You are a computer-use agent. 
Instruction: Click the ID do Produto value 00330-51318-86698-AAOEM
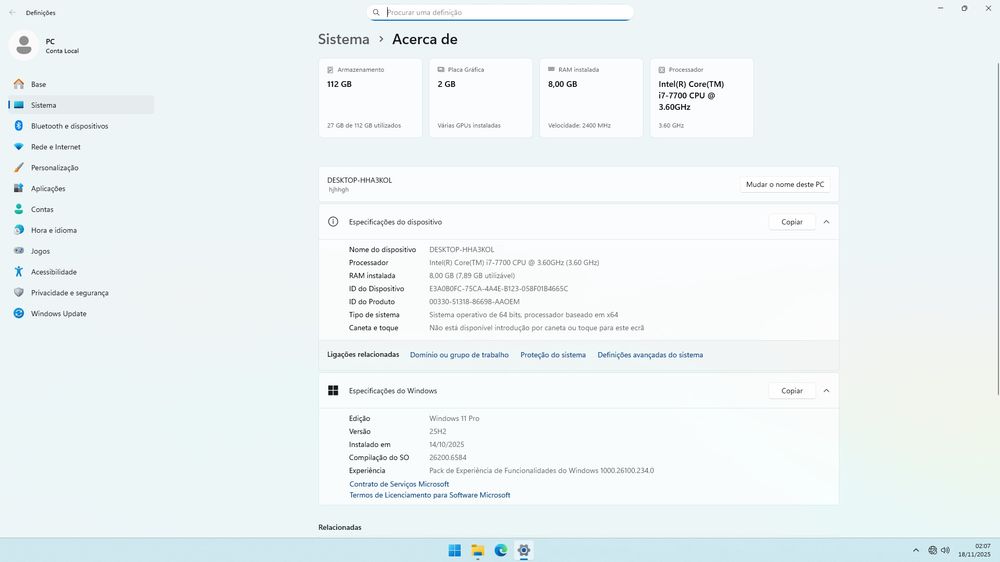pyautogui.click(x=474, y=302)
